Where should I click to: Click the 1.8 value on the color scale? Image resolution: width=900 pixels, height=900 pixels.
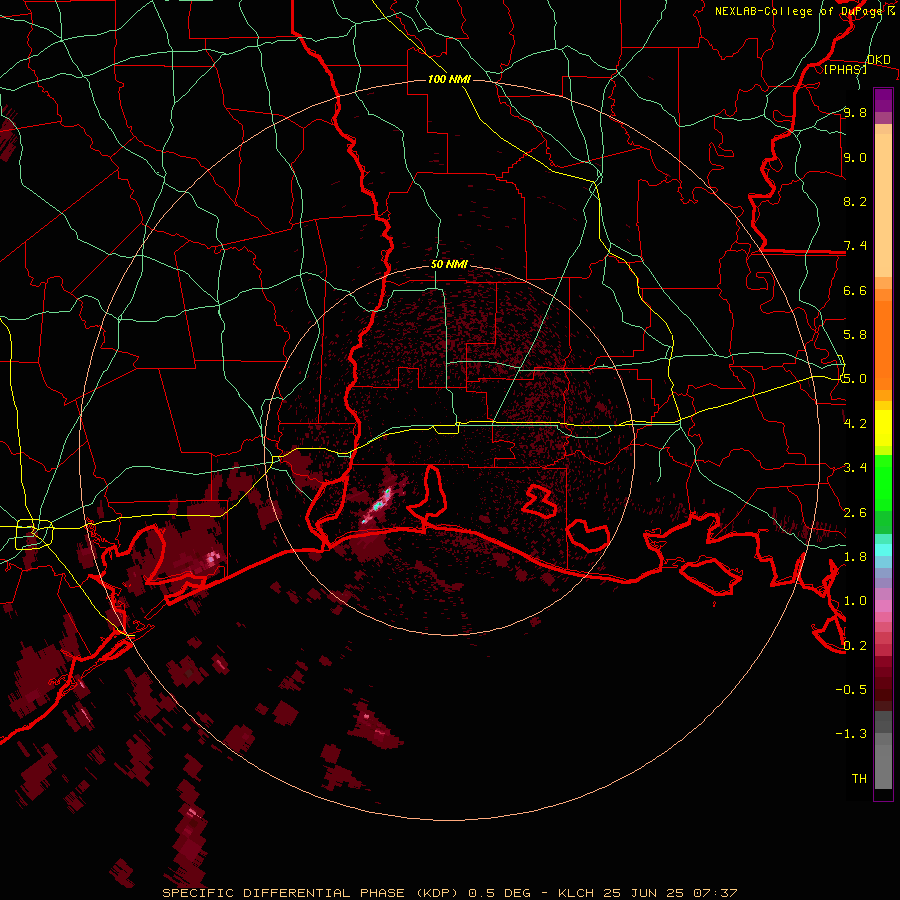(x=855, y=557)
